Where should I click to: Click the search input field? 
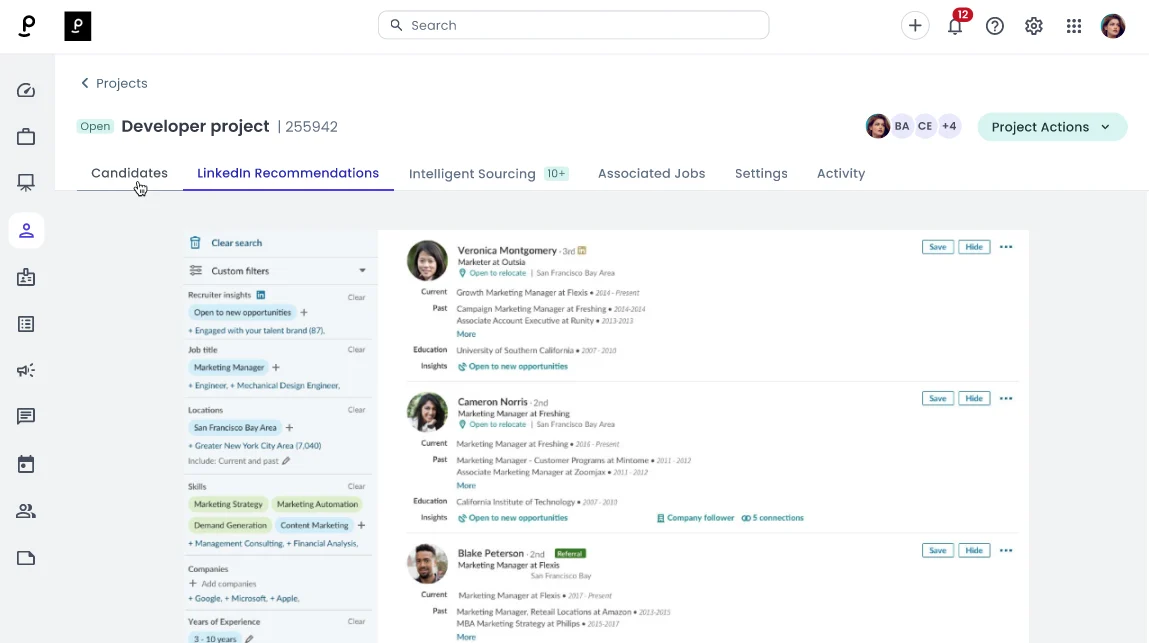pos(573,25)
